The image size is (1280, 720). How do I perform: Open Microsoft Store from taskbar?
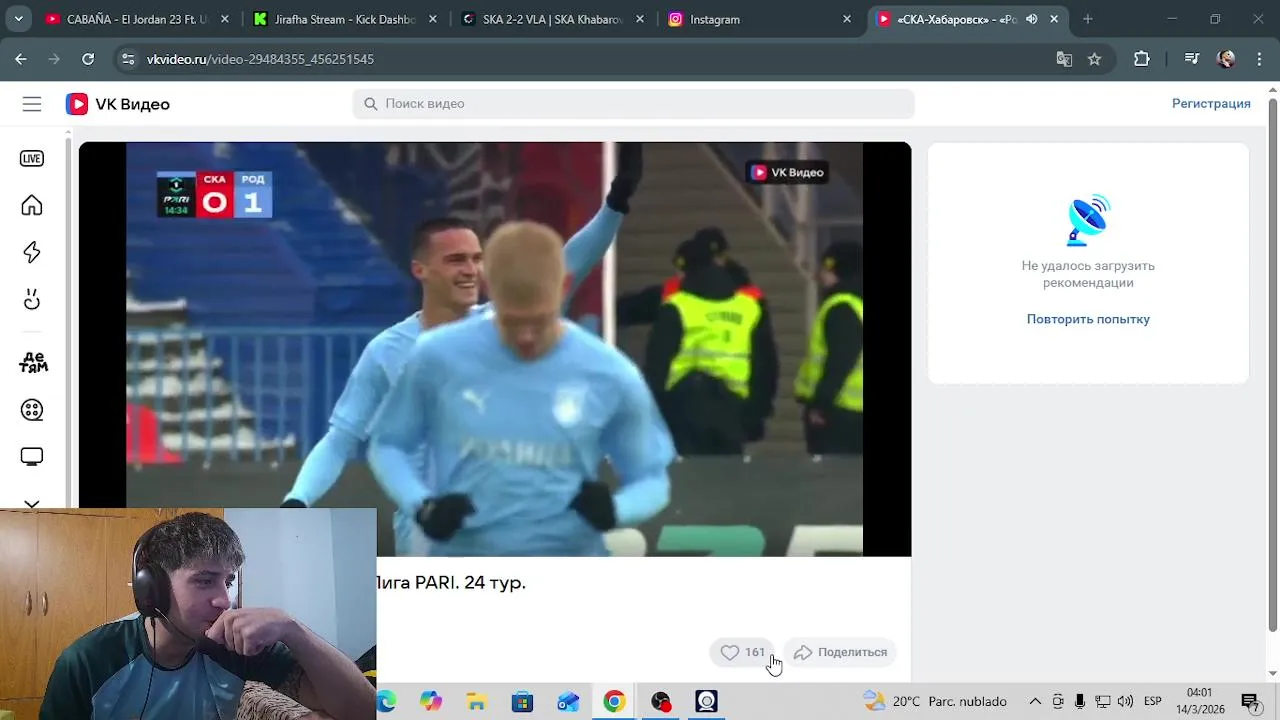pos(522,701)
